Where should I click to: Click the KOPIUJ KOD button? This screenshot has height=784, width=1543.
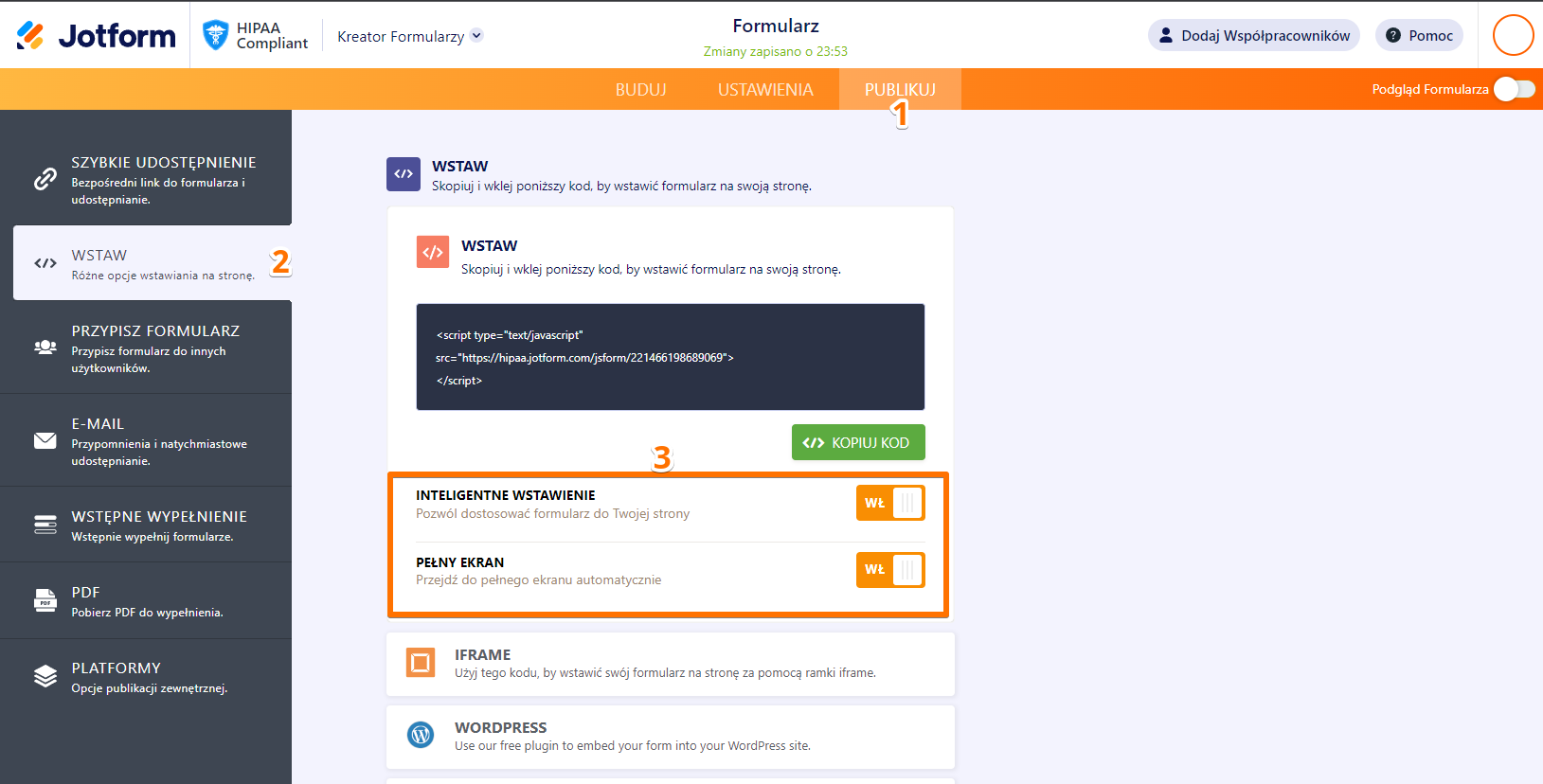point(858,442)
